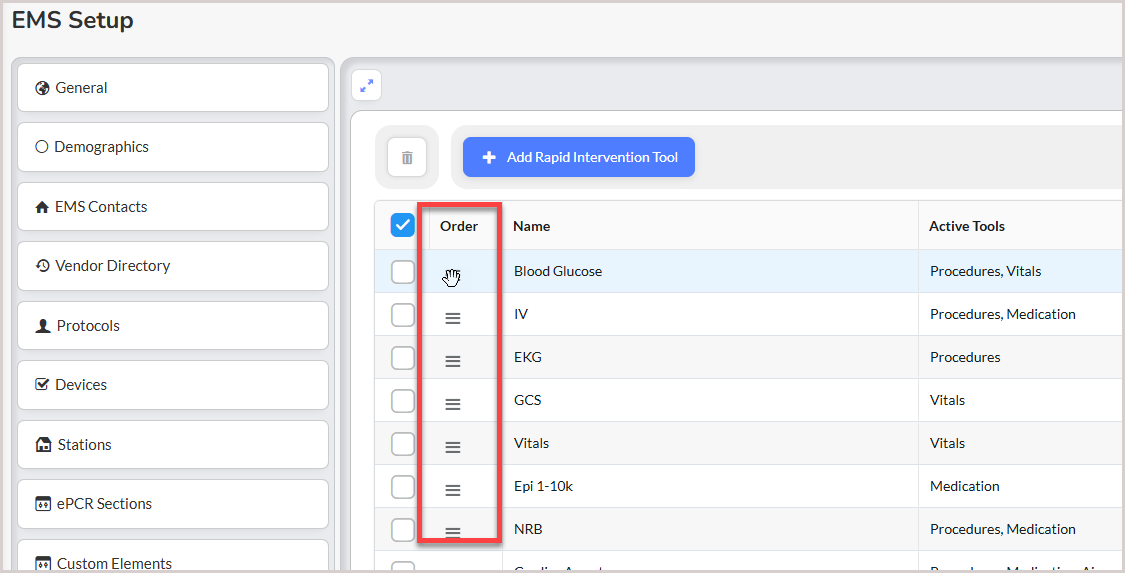
Task: Click the Active Tools column header
Action: tap(967, 227)
